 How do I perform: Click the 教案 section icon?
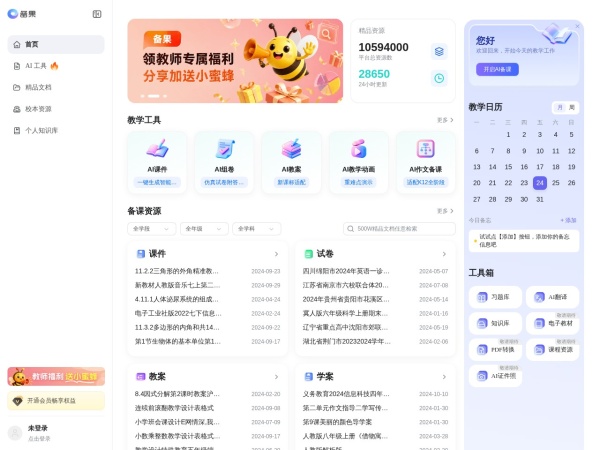(140, 377)
